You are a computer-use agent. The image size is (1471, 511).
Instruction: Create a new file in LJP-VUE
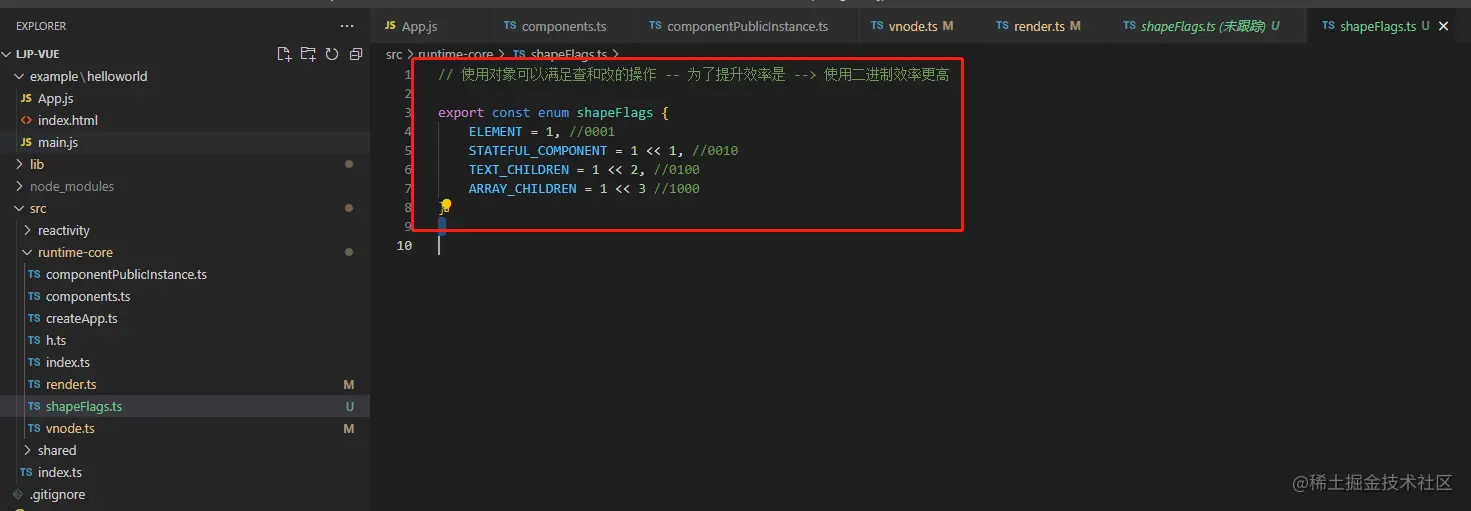coord(284,54)
